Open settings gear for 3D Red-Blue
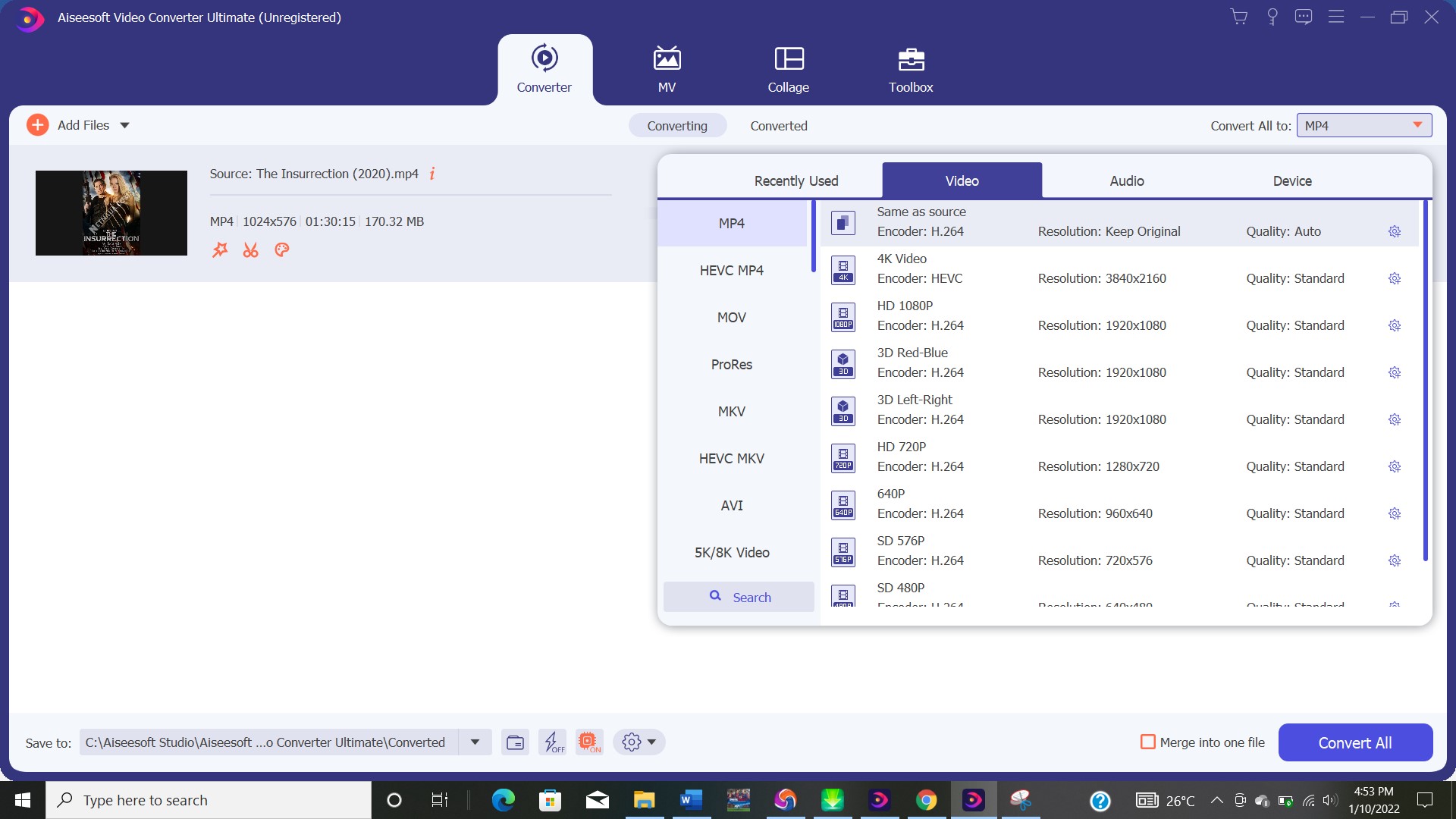 [1395, 372]
